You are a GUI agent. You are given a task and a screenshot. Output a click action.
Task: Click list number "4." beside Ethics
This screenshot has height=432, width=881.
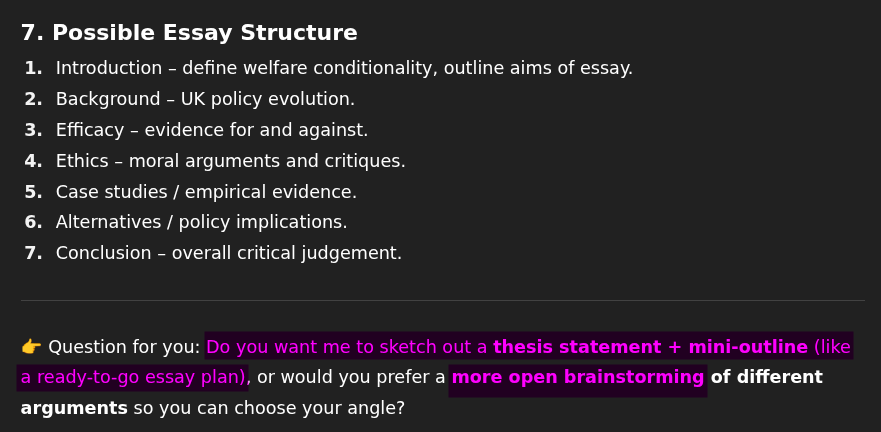coord(33,162)
